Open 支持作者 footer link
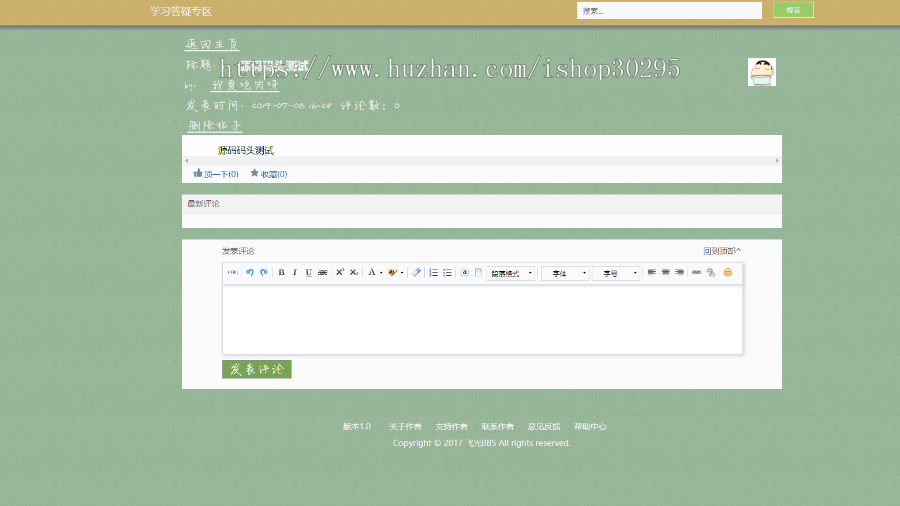The height and width of the screenshot is (506, 900). click(x=451, y=426)
